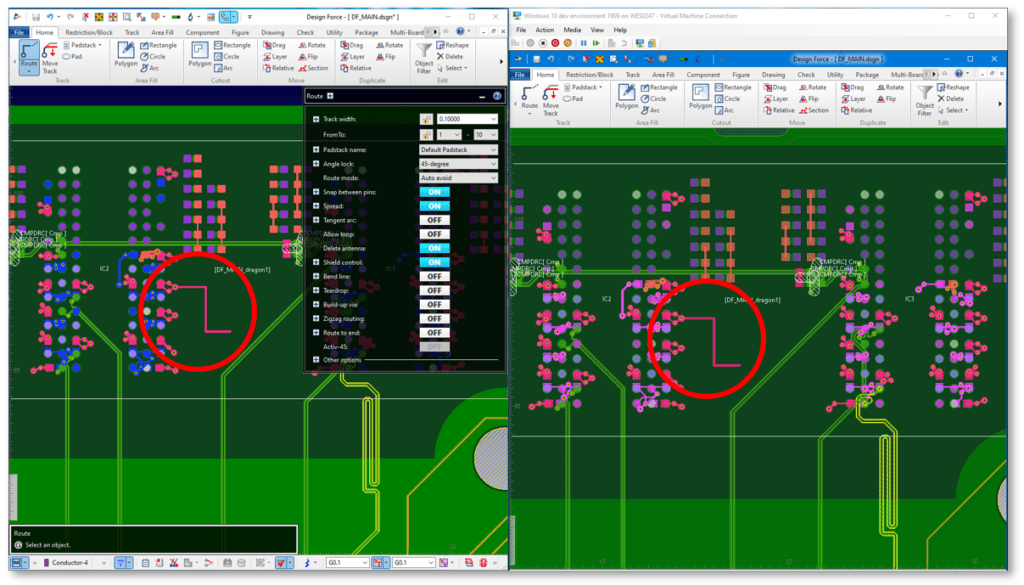
Task: Click the Conductor-4 layer color swatch
Action: pyautogui.click(x=46, y=562)
